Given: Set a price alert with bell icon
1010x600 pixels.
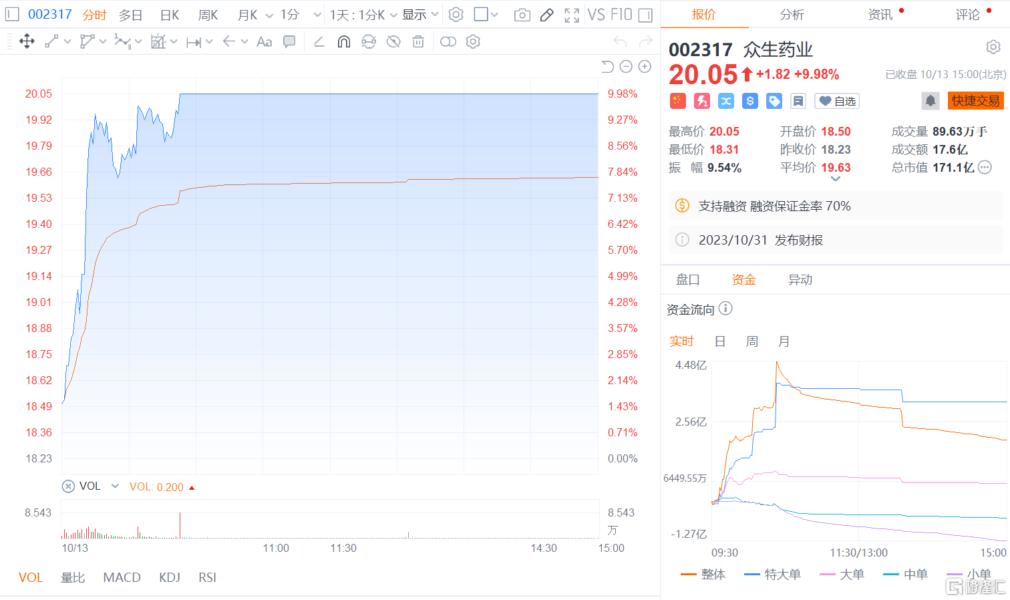Looking at the screenshot, I should click(930, 101).
